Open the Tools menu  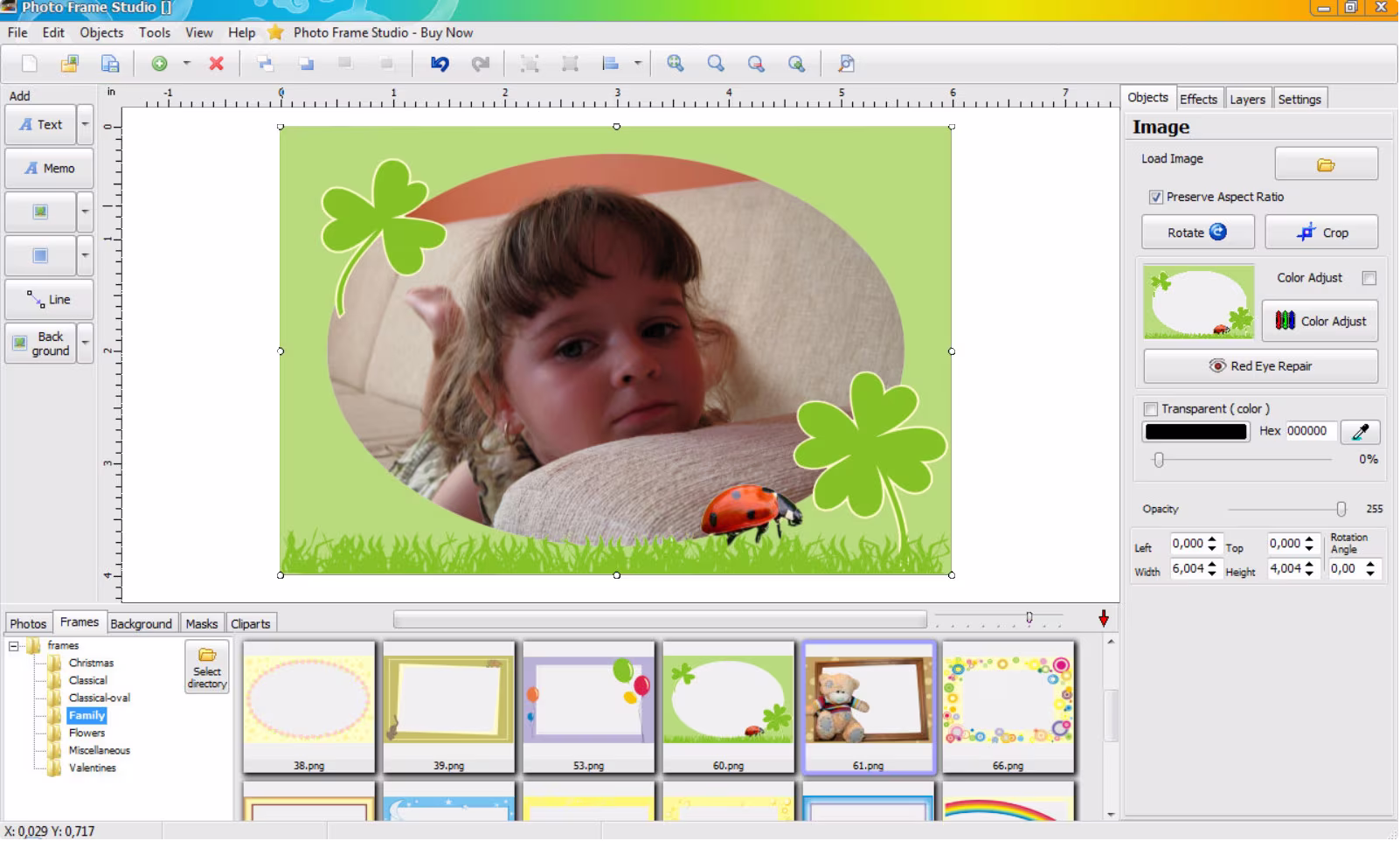(155, 32)
